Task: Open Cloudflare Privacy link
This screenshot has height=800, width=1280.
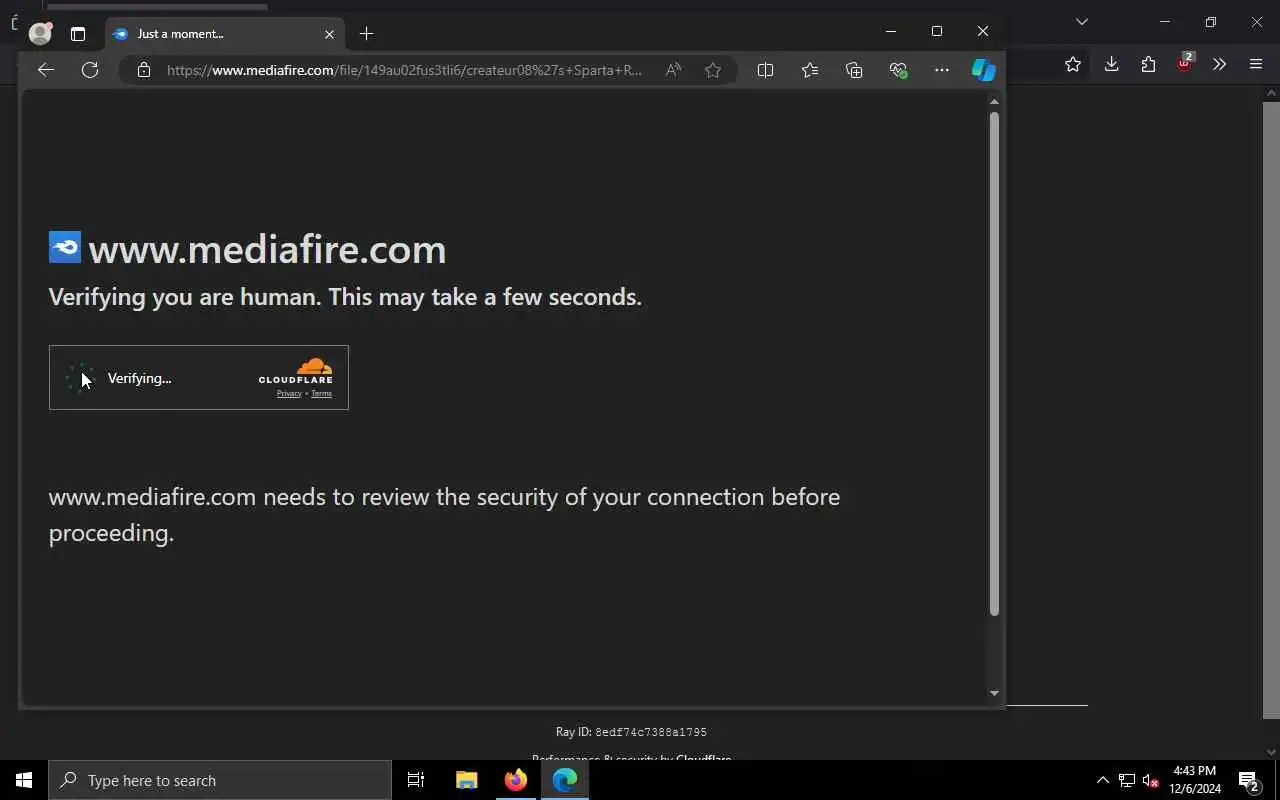Action: [289, 394]
